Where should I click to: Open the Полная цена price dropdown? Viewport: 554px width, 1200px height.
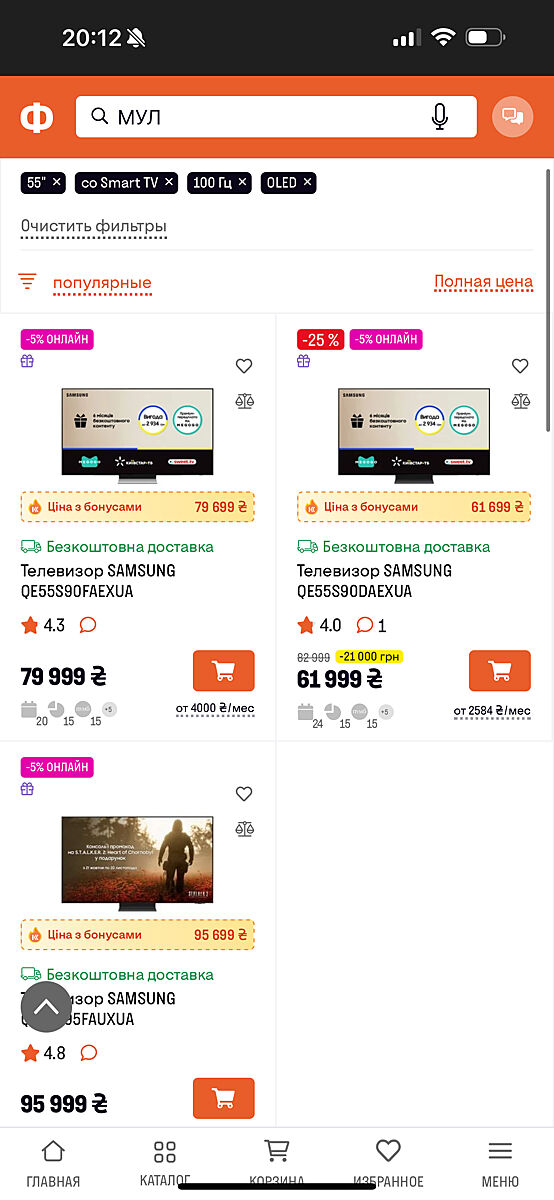click(x=483, y=283)
